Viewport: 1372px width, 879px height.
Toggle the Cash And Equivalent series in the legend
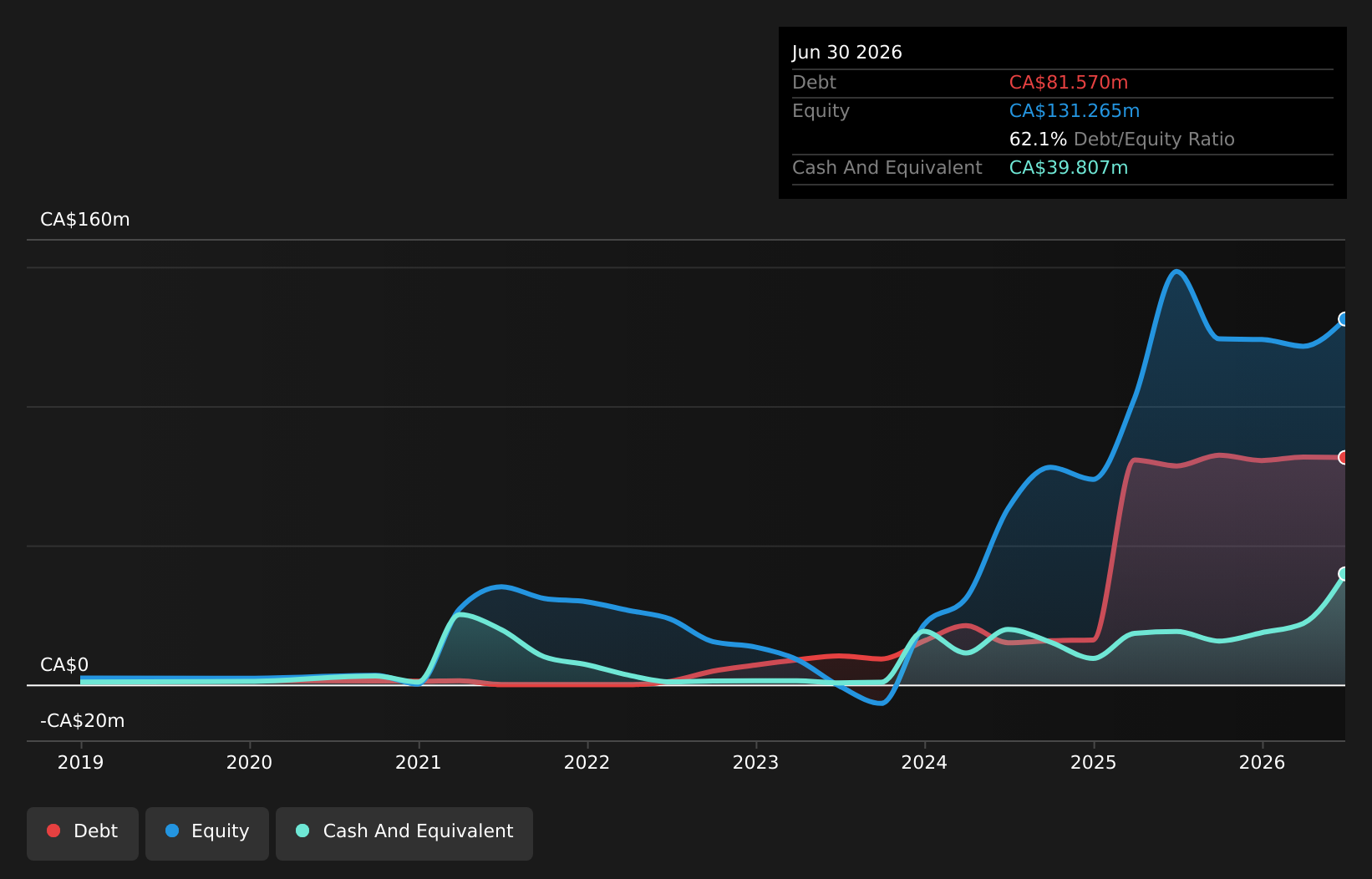(404, 833)
